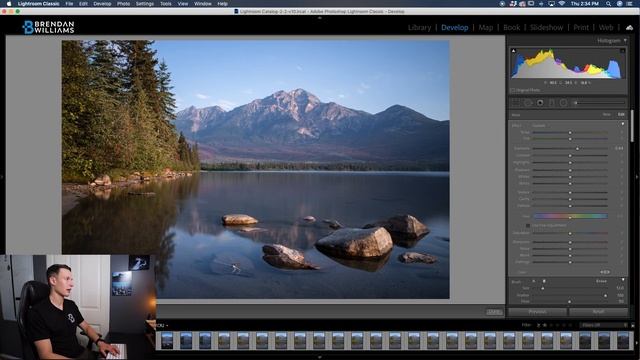Open the Window menu
Screen dimensions: 640x360
click(x=202, y=4)
